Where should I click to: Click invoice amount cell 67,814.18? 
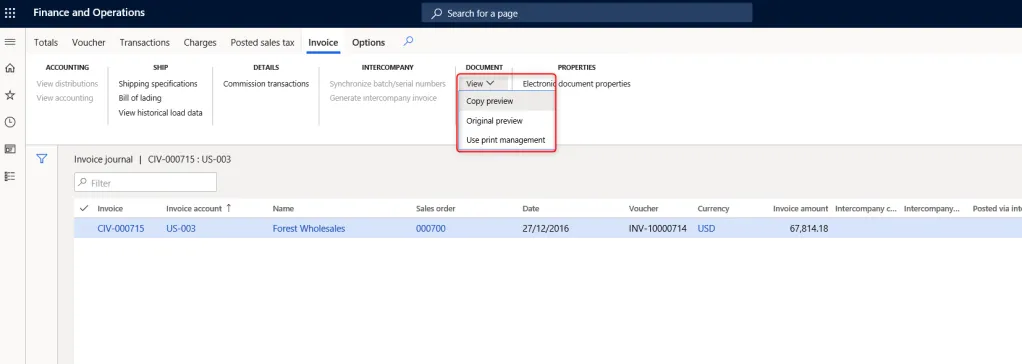coord(808,228)
